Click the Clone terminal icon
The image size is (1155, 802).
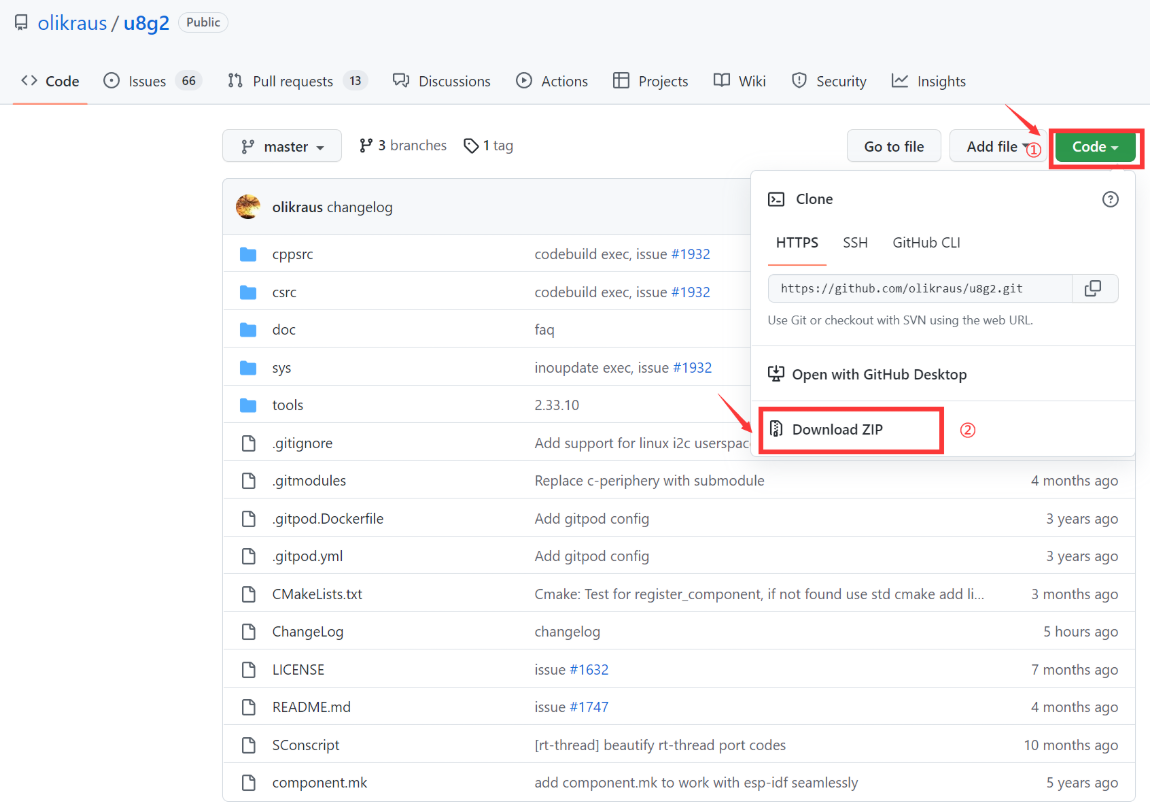pos(776,200)
